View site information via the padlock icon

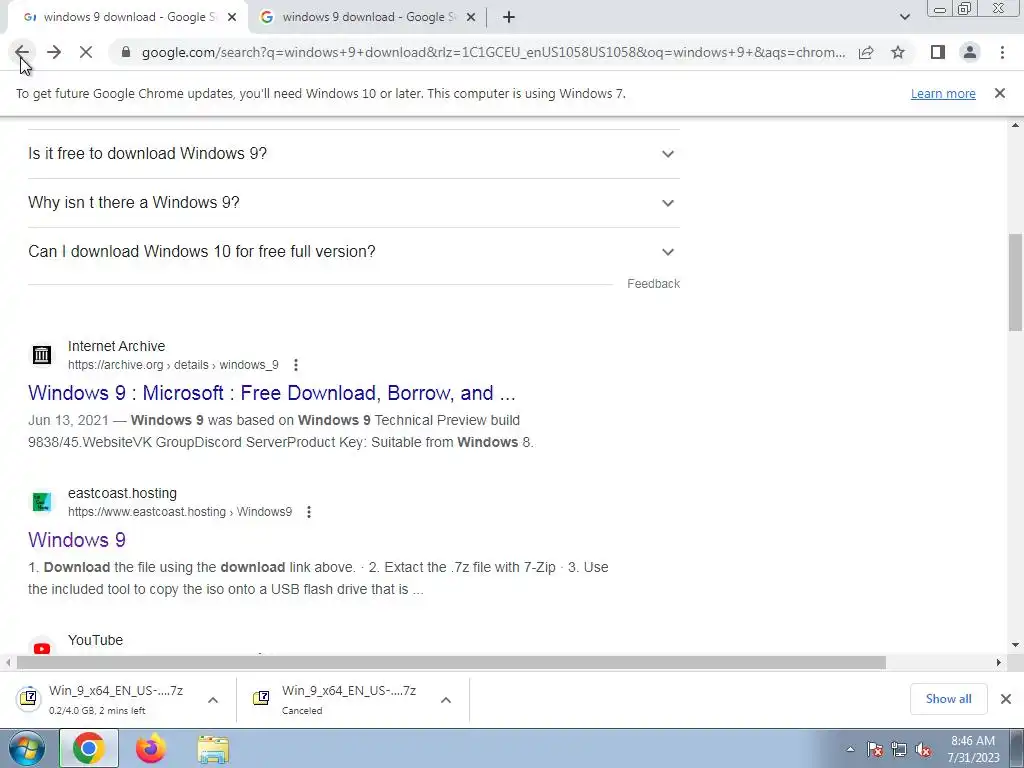tap(126, 52)
